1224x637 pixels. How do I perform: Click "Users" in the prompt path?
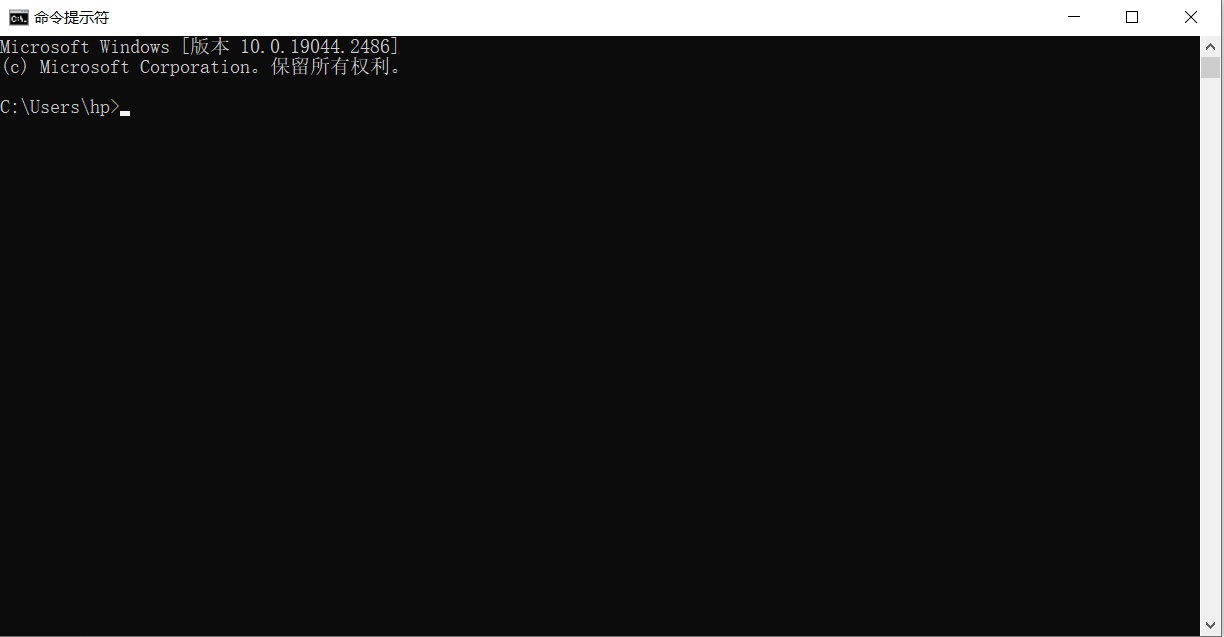55,107
